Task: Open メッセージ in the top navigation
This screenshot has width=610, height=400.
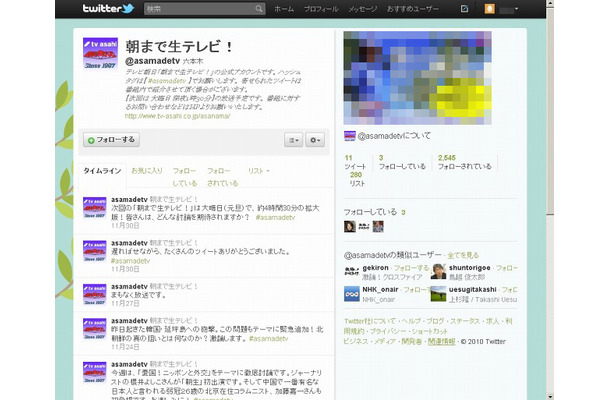Action: pos(362,9)
